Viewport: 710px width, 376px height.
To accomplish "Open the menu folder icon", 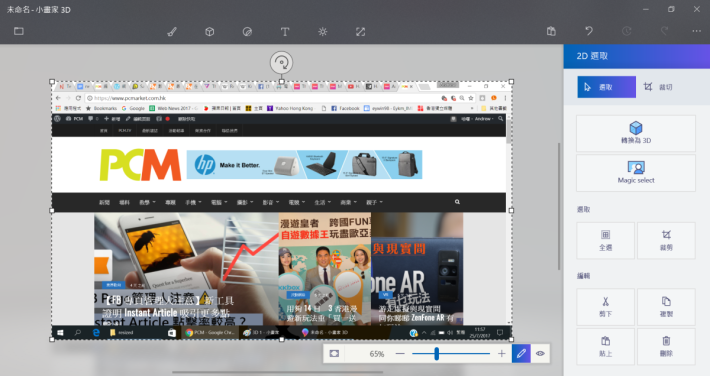I will (19, 31).
